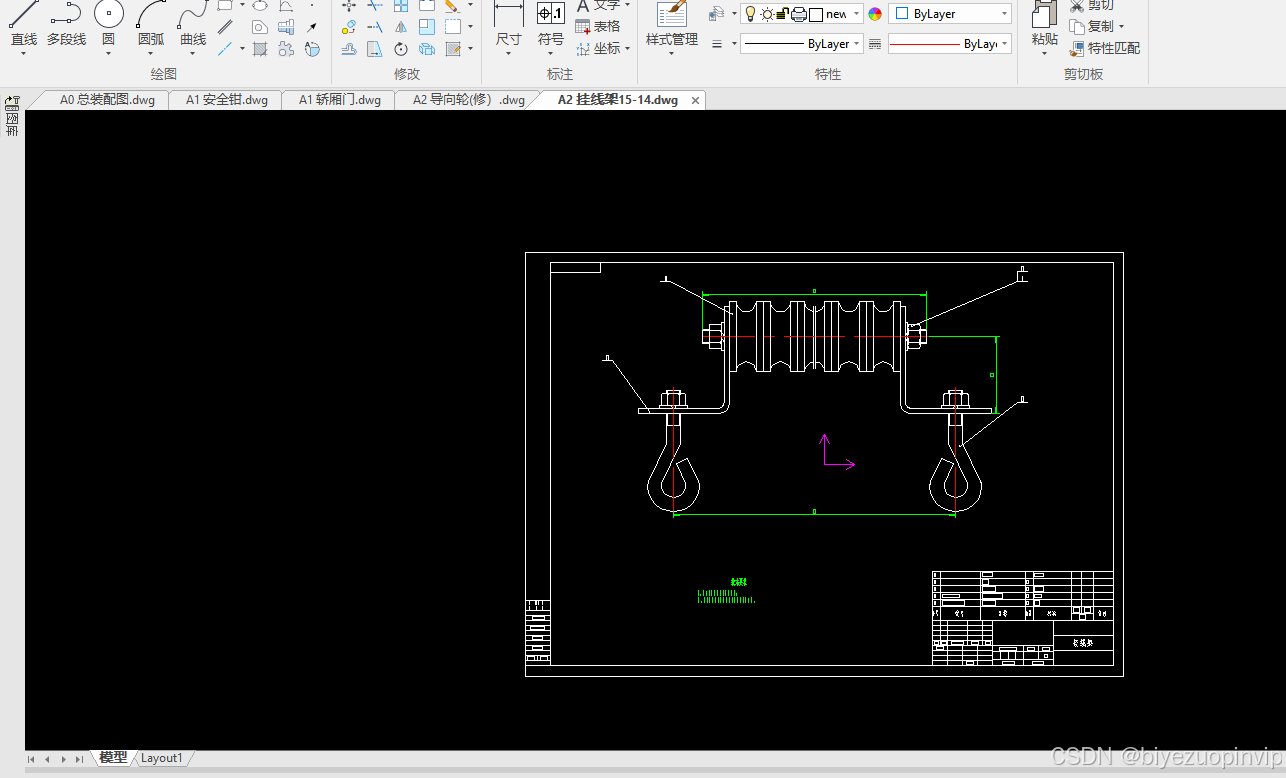Viewport: 1286px width, 778px height.
Task: Select the 直线 line tool
Action: coord(23,25)
